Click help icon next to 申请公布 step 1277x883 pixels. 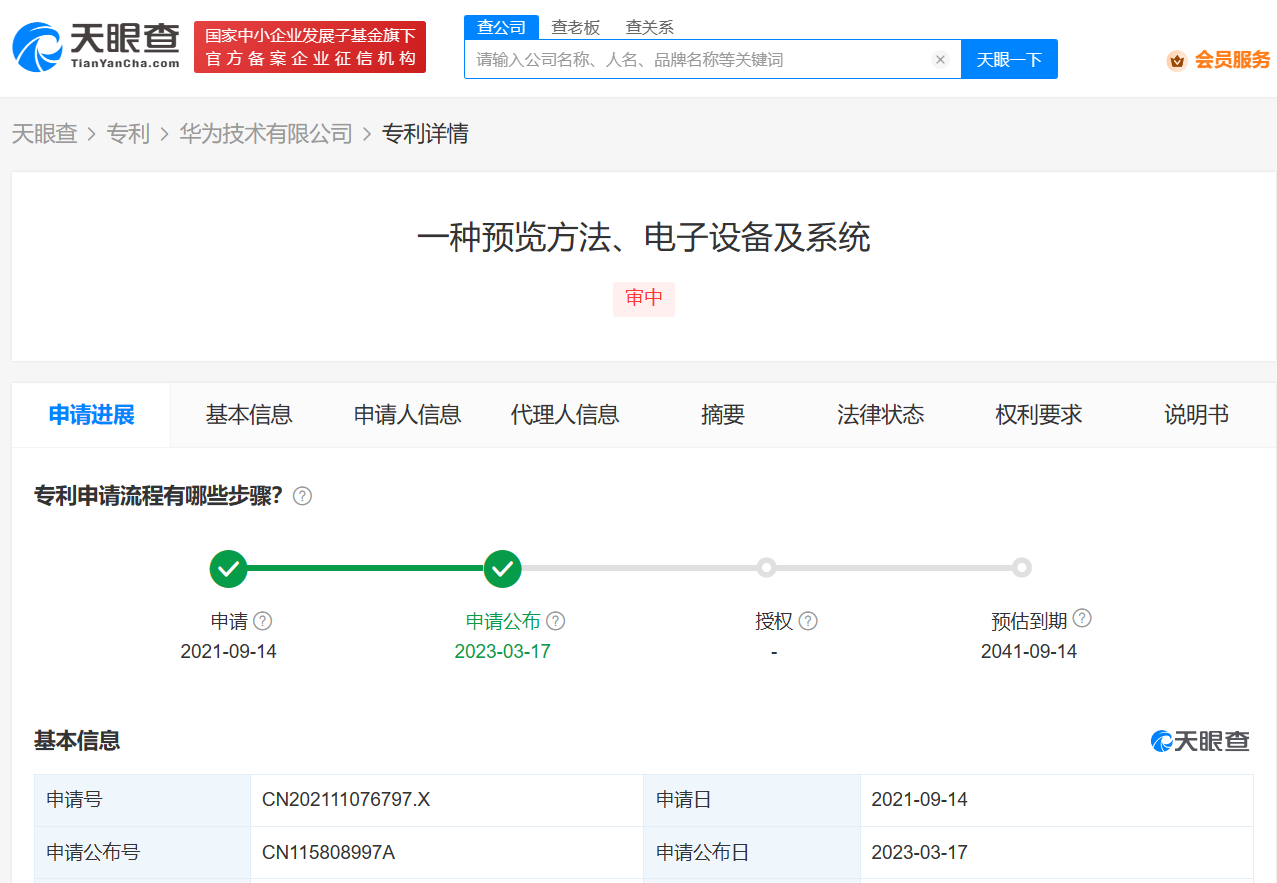[556, 621]
